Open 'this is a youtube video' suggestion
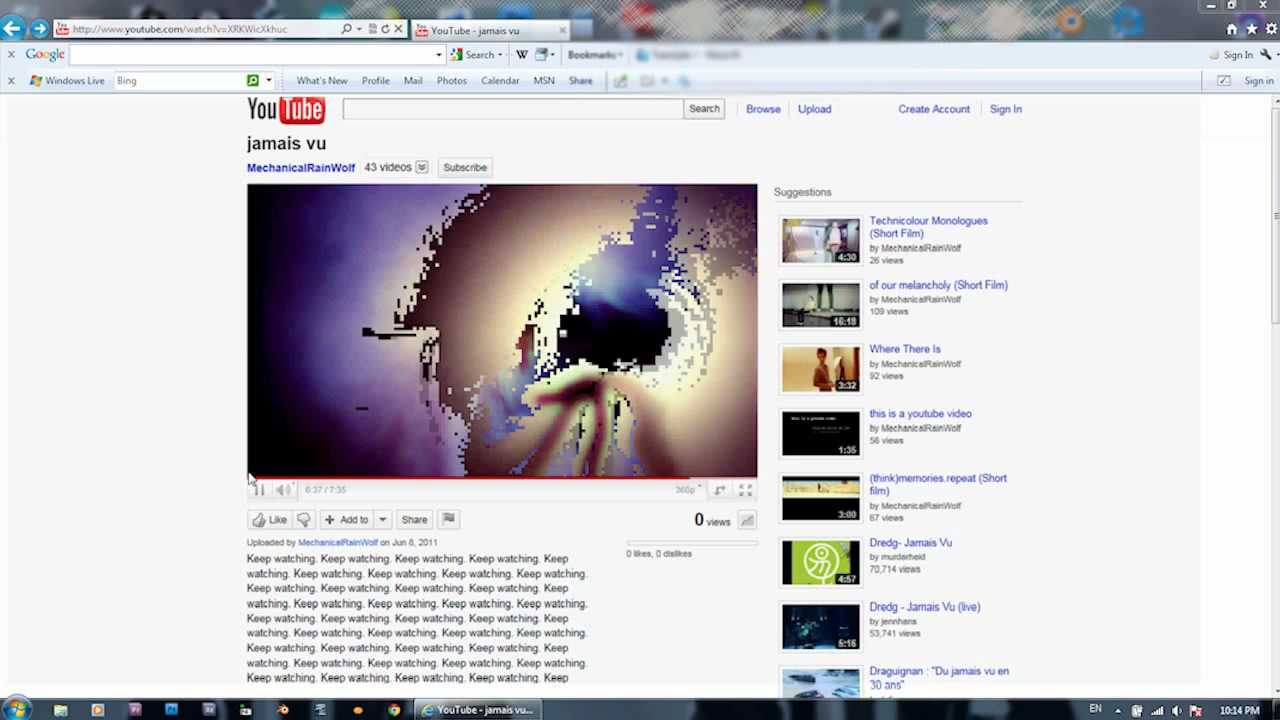 [x=920, y=413]
